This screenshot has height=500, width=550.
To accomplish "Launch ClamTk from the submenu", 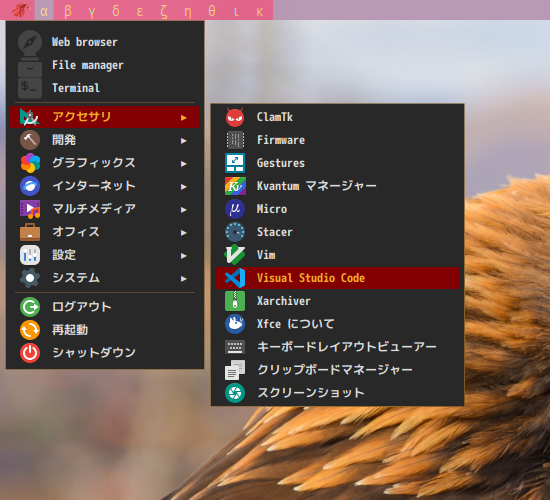I will click(x=337, y=117).
